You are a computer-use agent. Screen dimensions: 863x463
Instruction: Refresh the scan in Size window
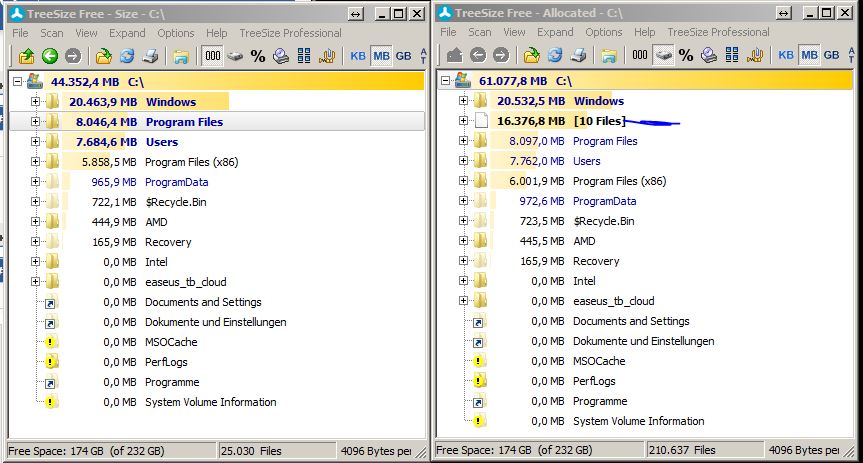coord(127,56)
